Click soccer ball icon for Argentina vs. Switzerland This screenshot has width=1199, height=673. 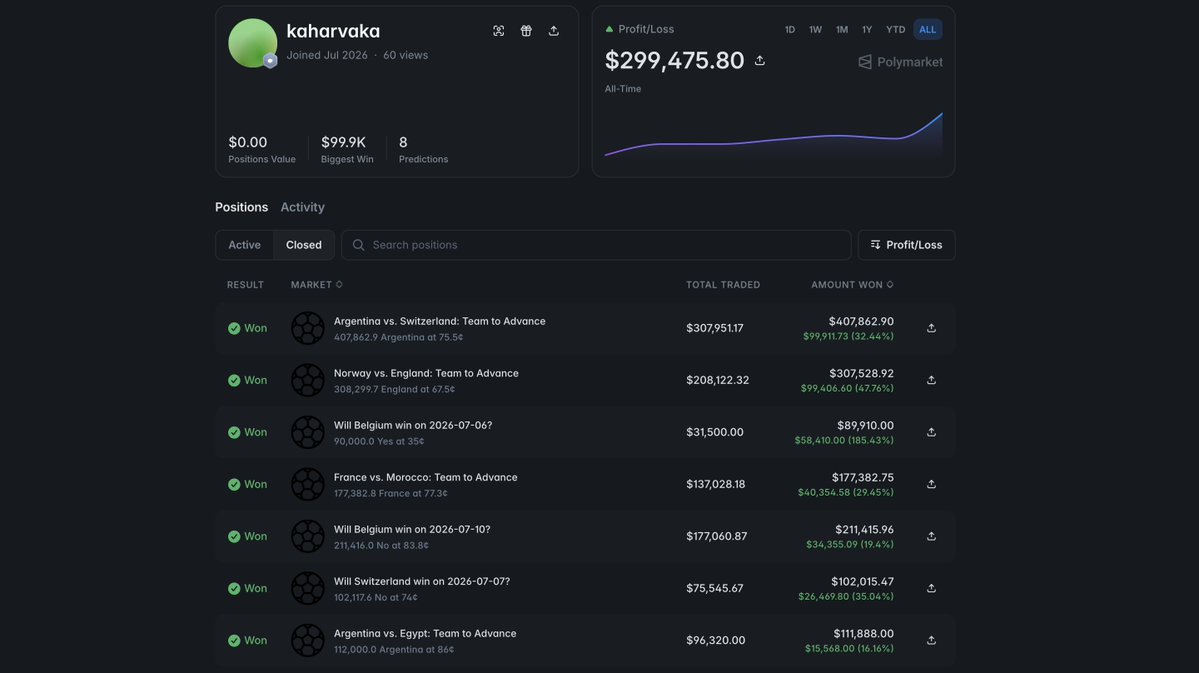(x=307, y=328)
